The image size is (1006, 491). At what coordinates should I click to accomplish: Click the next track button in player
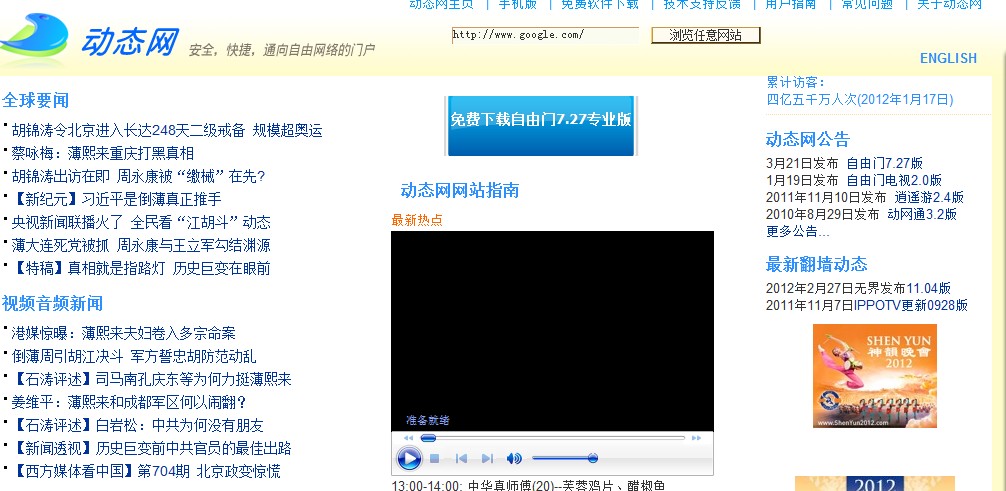[x=487, y=459]
